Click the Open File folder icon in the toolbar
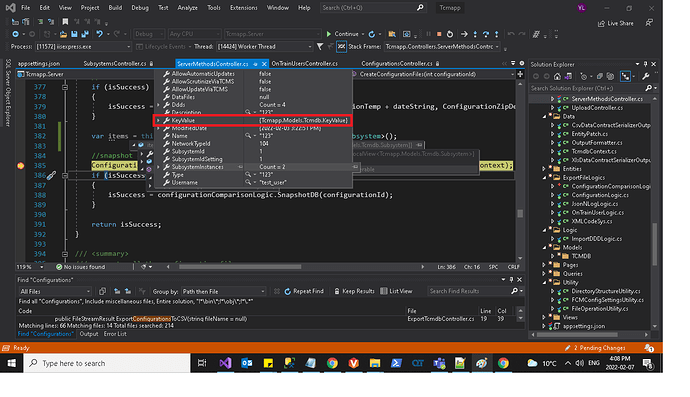690x397 pixels. pyautogui.click(x=63, y=34)
